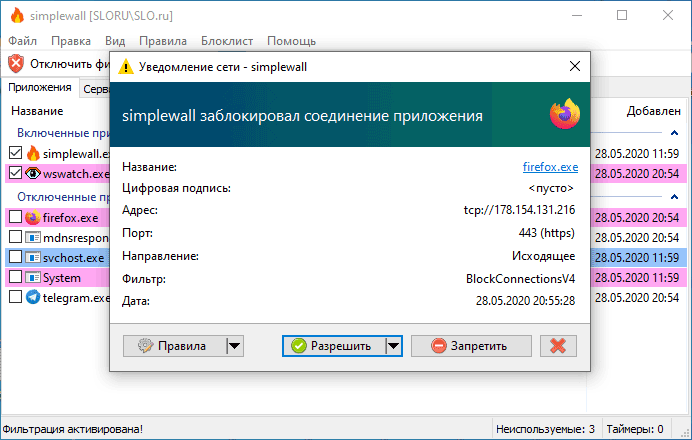Maximize the simplewall main window

point(622,15)
